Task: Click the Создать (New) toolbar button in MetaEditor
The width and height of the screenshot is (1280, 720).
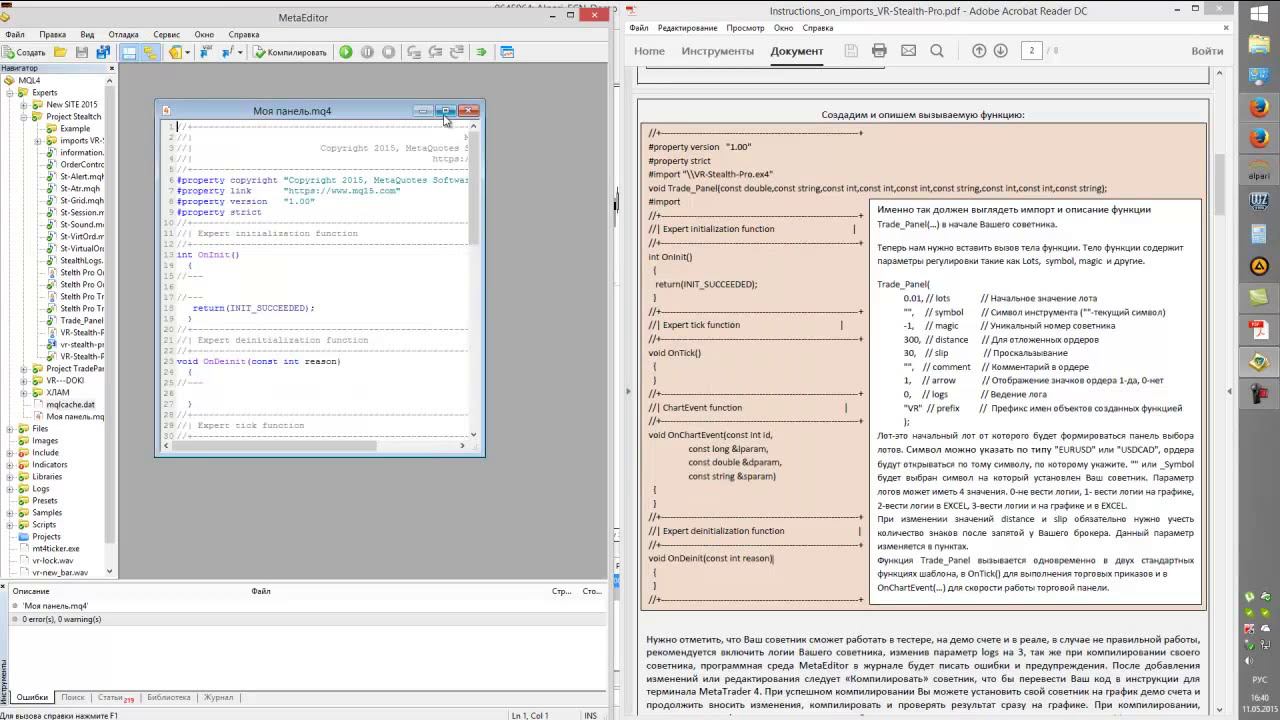Action: [x=25, y=52]
